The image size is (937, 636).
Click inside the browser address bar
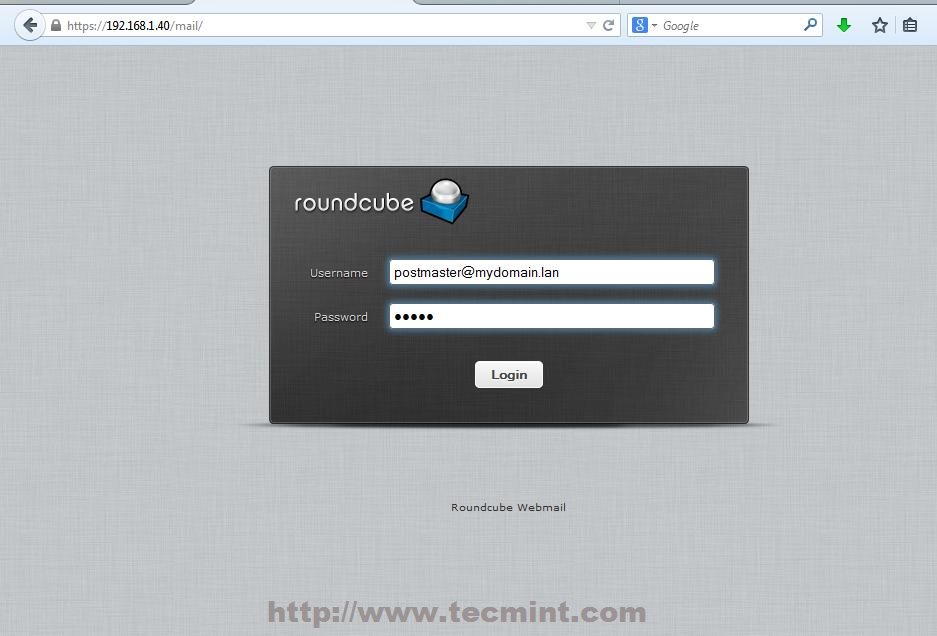tap(300, 24)
